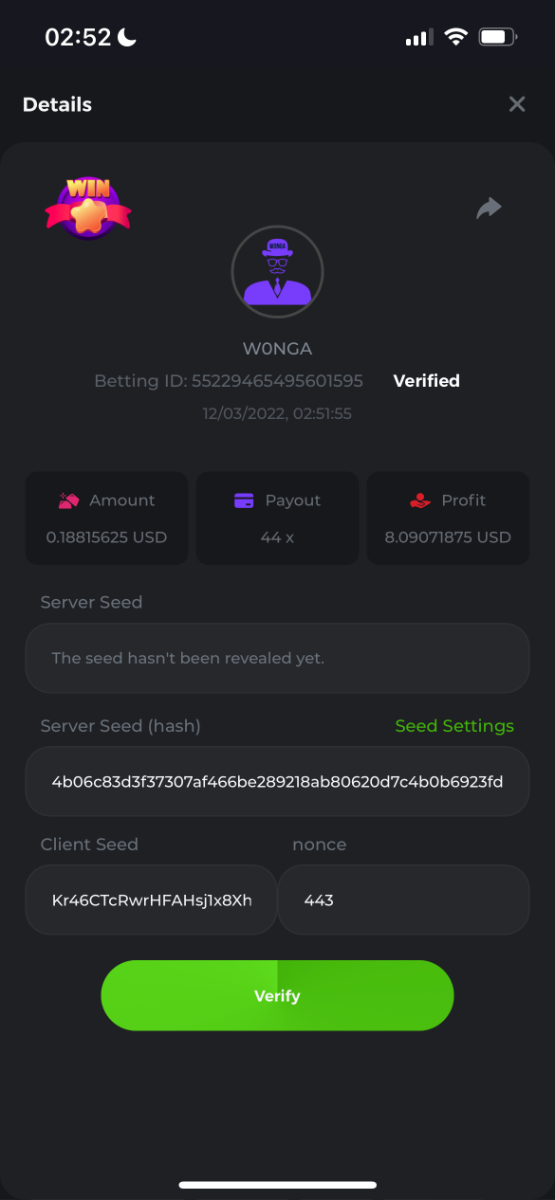
Task: Tap the battery icon in status bar
Action: coord(498,37)
